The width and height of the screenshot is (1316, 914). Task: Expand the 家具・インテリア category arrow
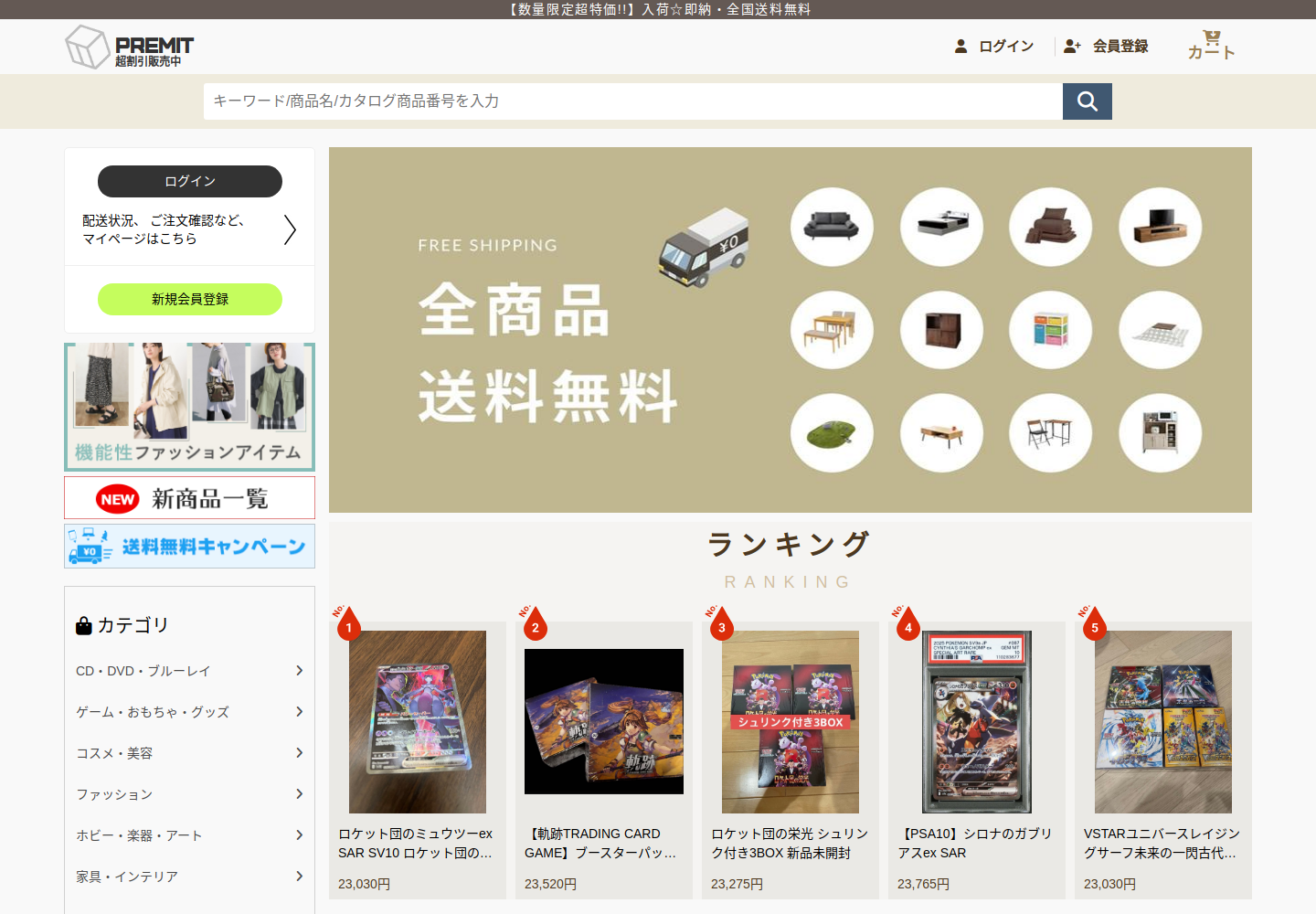coord(299,877)
